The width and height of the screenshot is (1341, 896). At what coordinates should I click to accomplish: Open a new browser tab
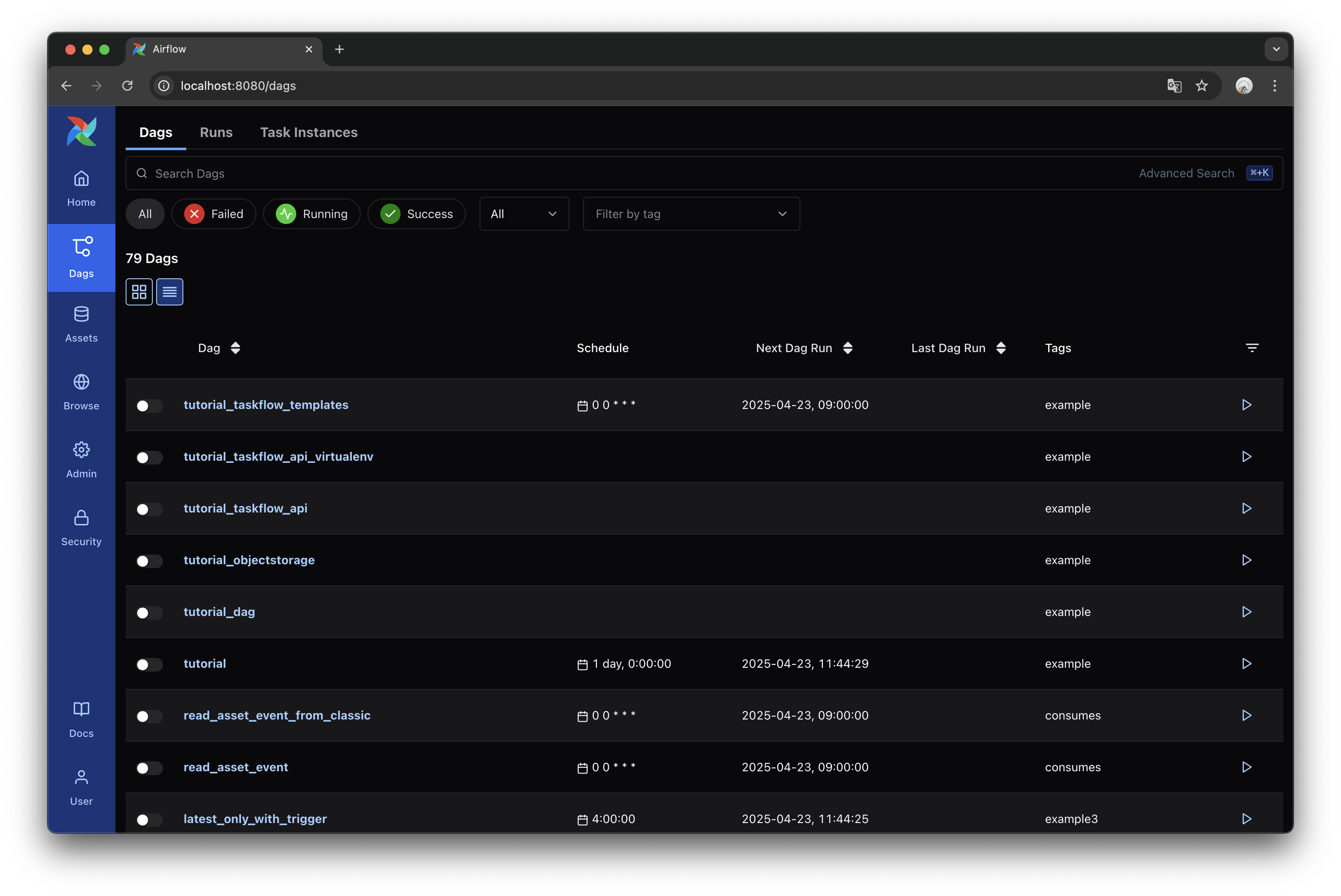pyautogui.click(x=339, y=50)
